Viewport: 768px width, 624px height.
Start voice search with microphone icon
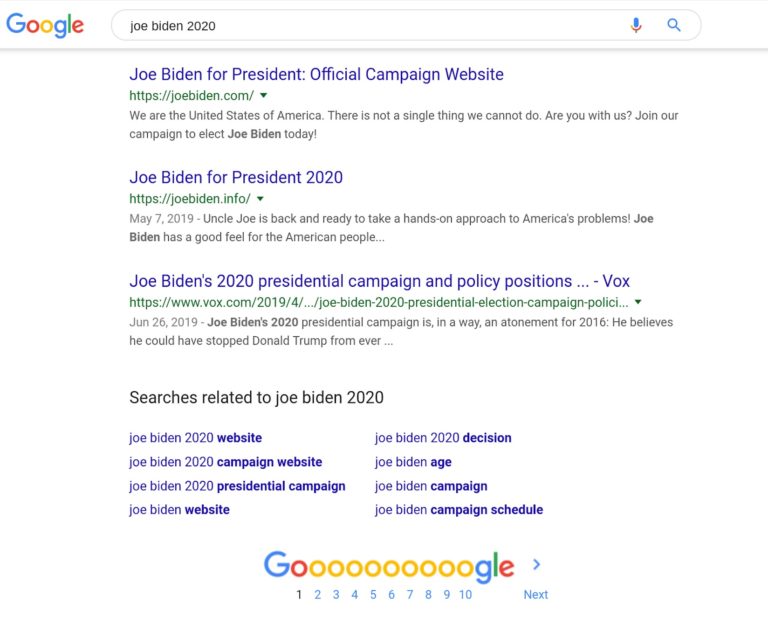636,25
